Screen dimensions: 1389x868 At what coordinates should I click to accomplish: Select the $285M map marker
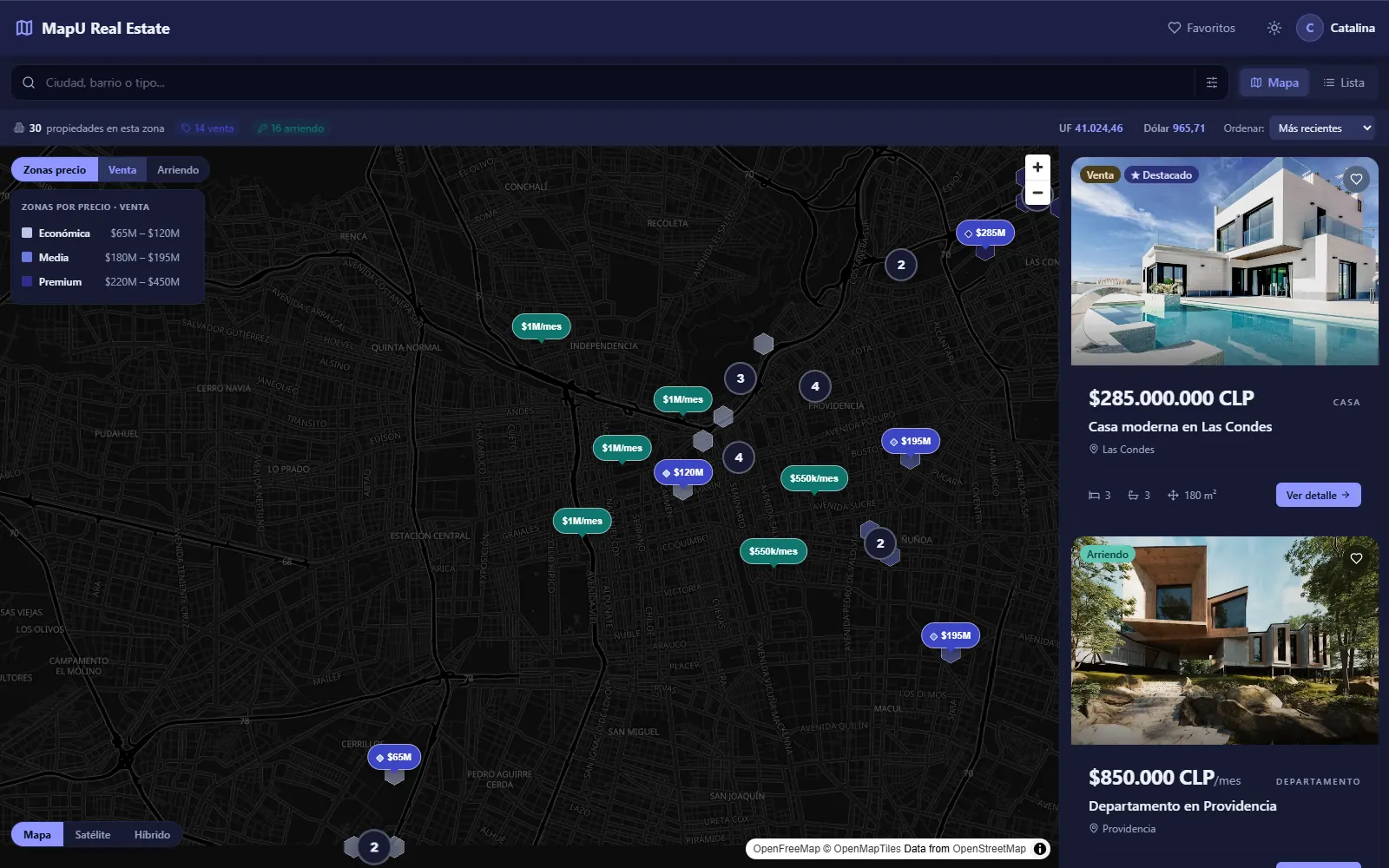click(985, 233)
